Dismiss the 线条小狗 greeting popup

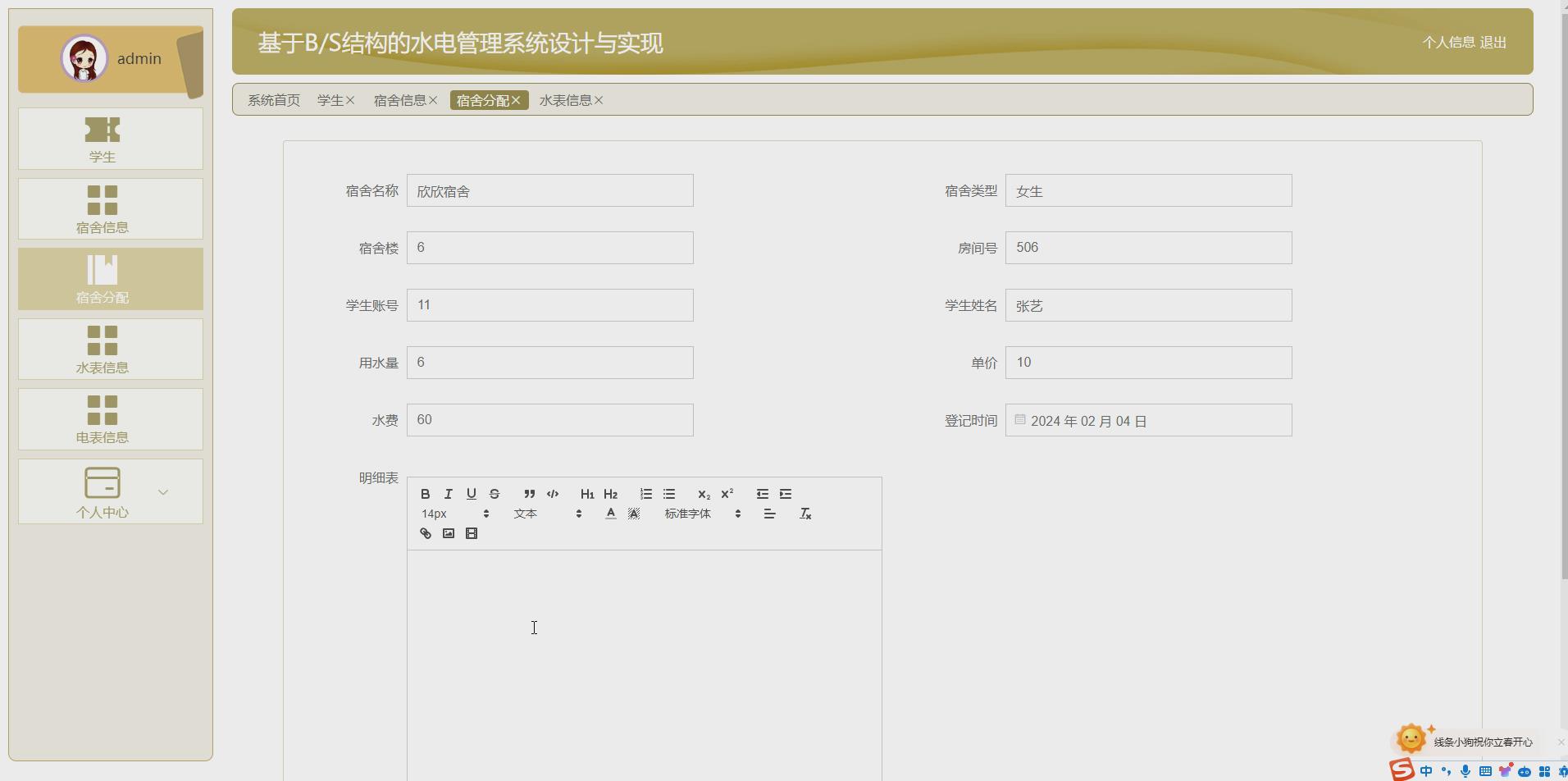[x=1561, y=742]
